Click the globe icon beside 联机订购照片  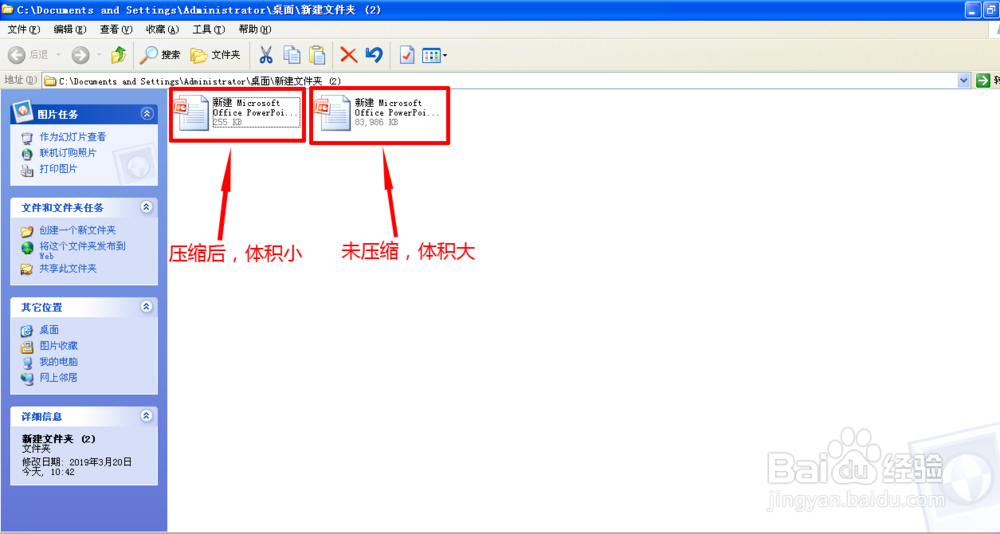(x=27, y=154)
